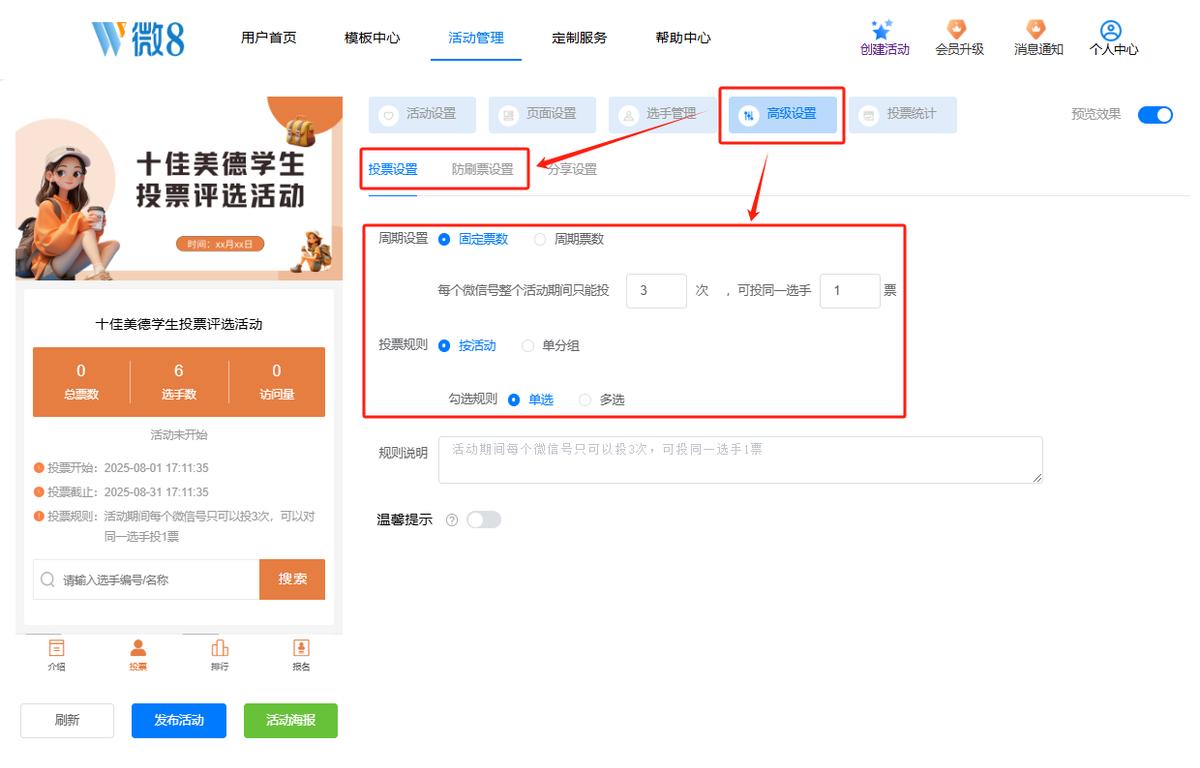Open 模板中心 in top navigation
Image resolution: width=1200 pixels, height=768 pixels.
click(x=372, y=38)
